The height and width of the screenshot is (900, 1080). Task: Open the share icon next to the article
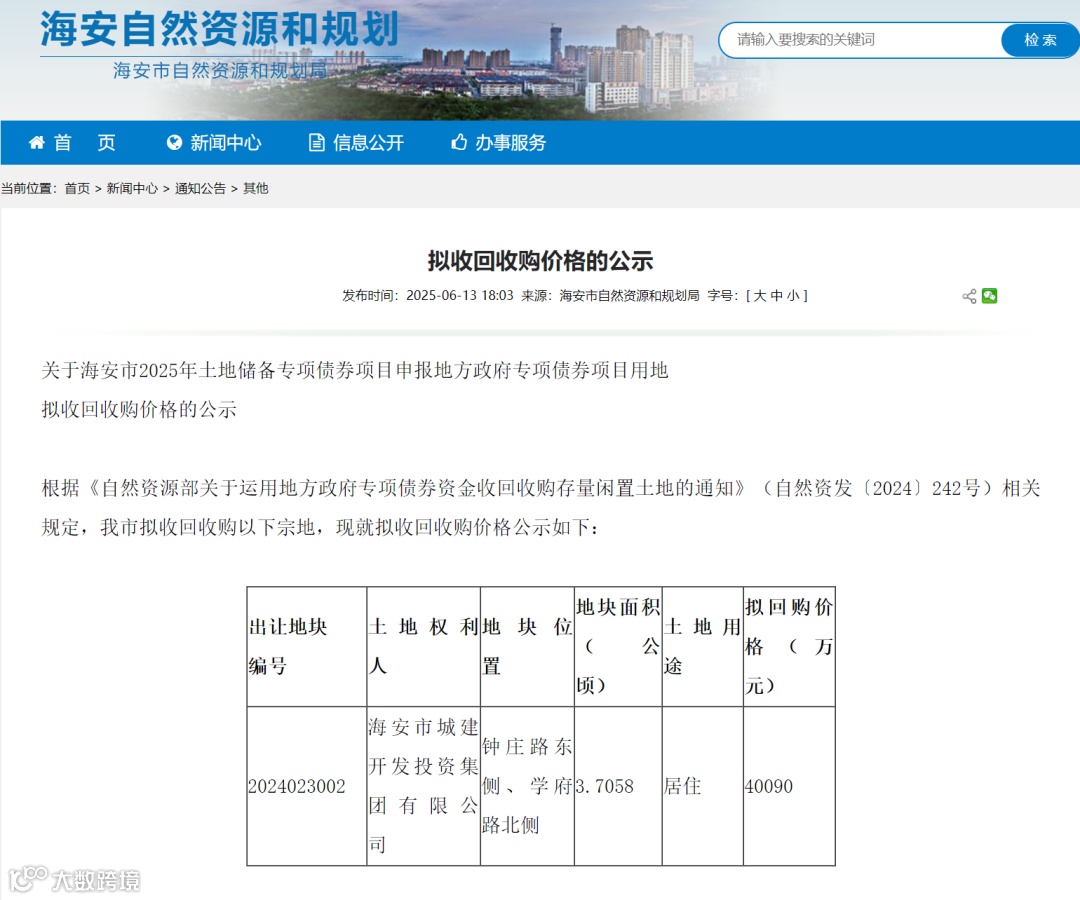click(967, 296)
